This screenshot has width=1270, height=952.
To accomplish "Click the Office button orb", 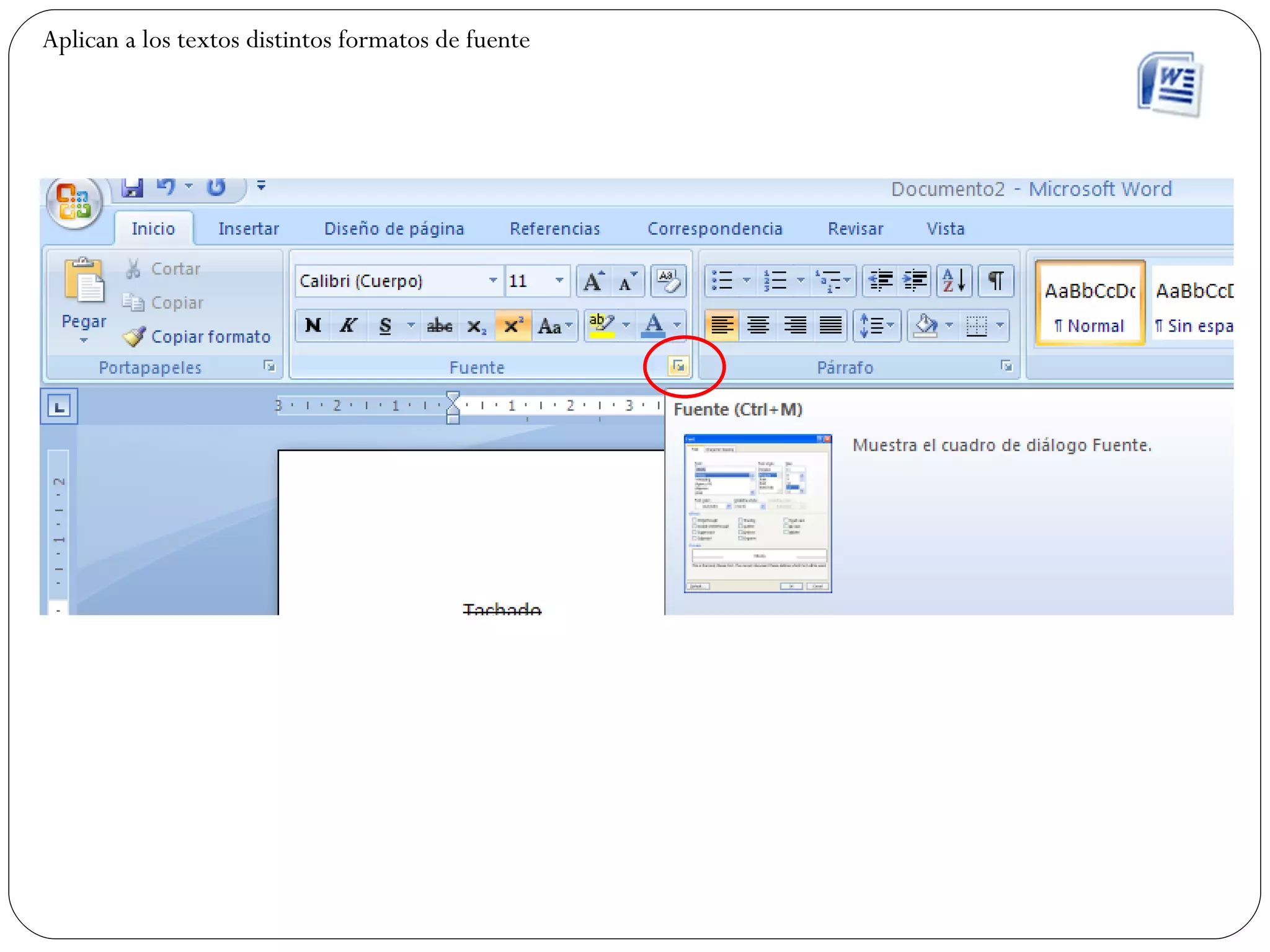I will (x=74, y=202).
